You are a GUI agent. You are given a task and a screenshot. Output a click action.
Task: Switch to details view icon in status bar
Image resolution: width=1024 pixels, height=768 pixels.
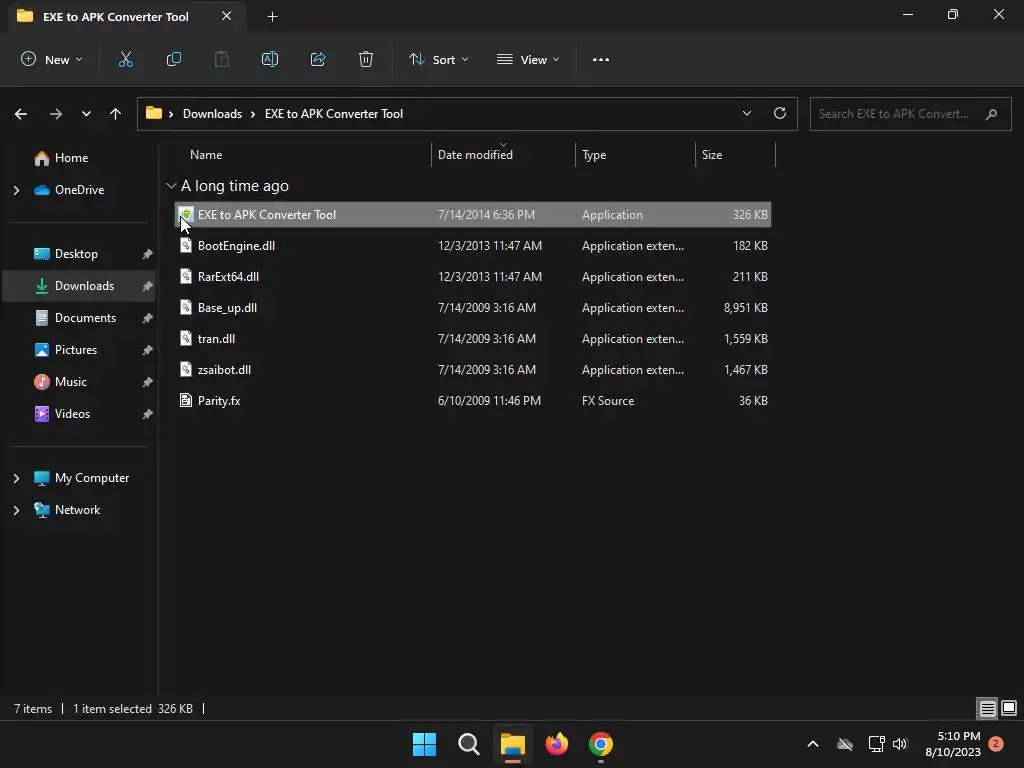click(x=987, y=708)
